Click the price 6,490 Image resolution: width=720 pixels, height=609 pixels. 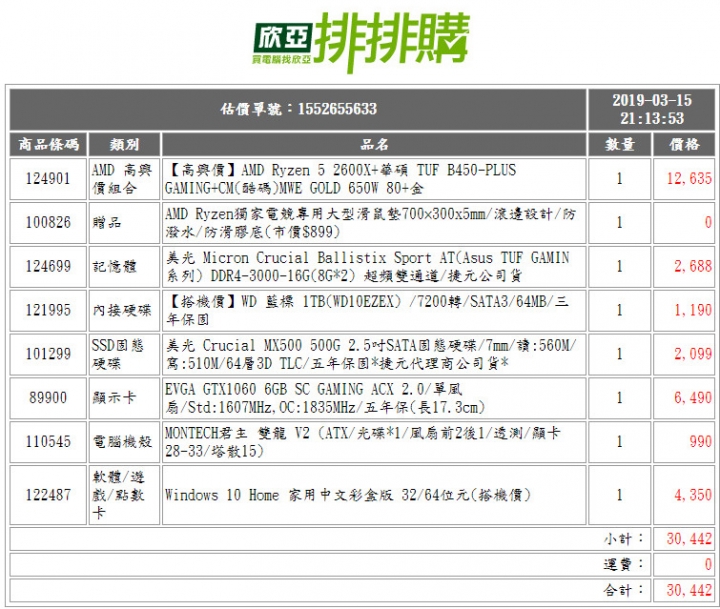click(692, 398)
